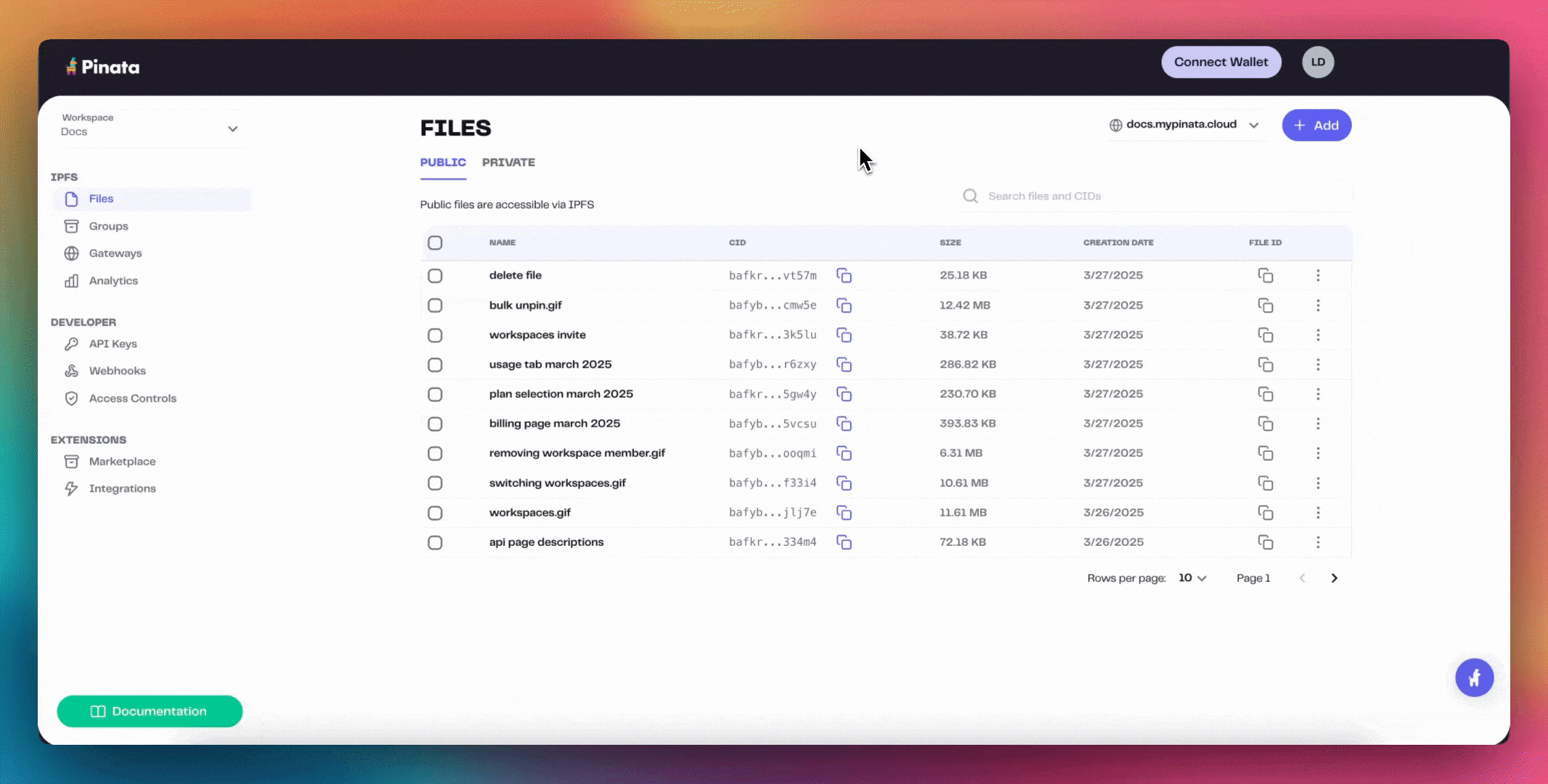Select the PUBLIC files tab

tap(443, 163)
